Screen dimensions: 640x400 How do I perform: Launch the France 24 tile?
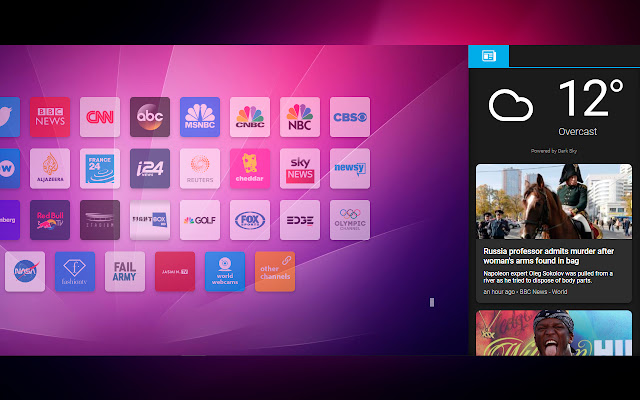point(100,169)
